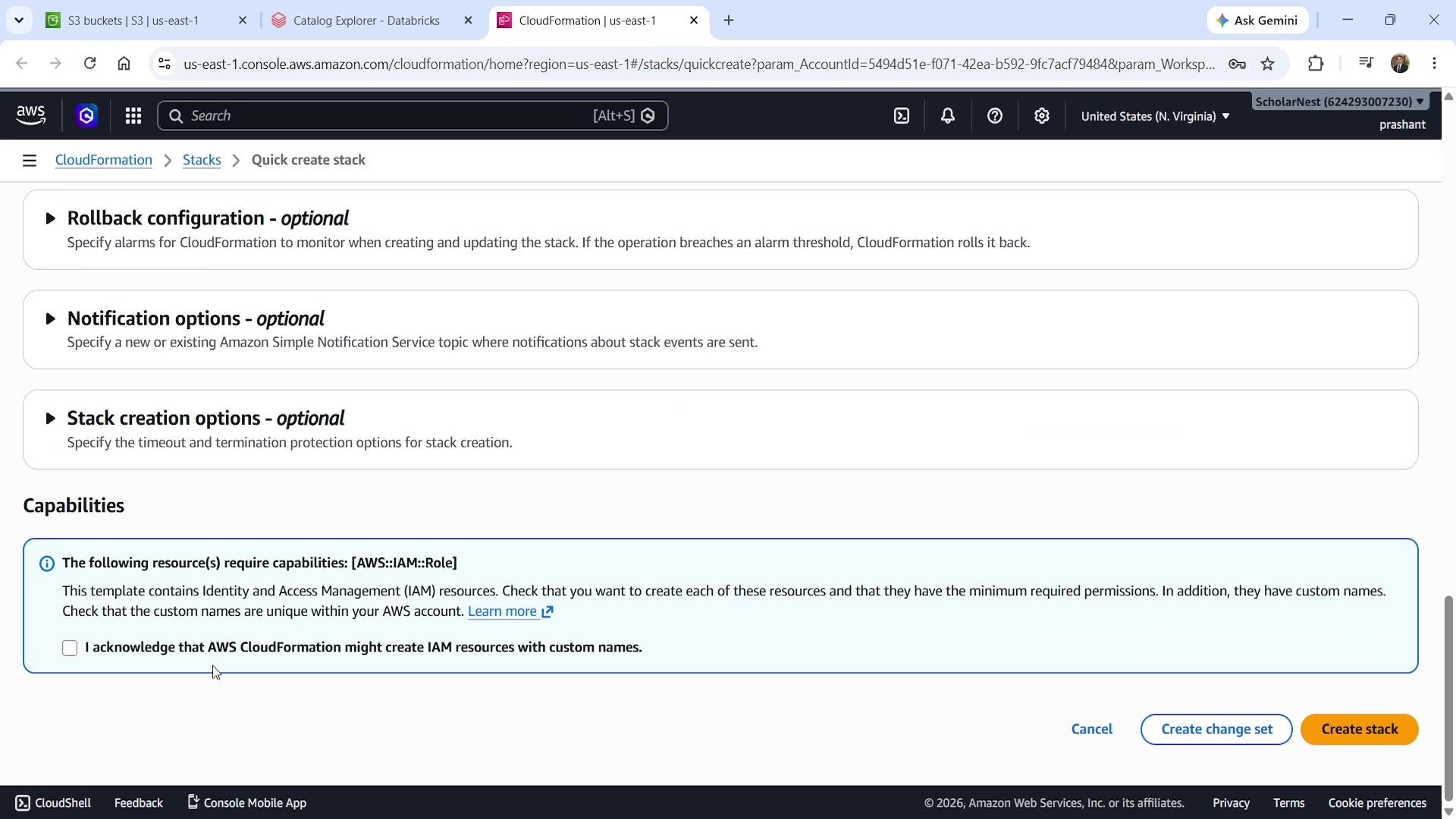Click the Ask Gemini button
Image resolution: width=1456 pixels, height=819 pixels.
tap(1258, 20)
